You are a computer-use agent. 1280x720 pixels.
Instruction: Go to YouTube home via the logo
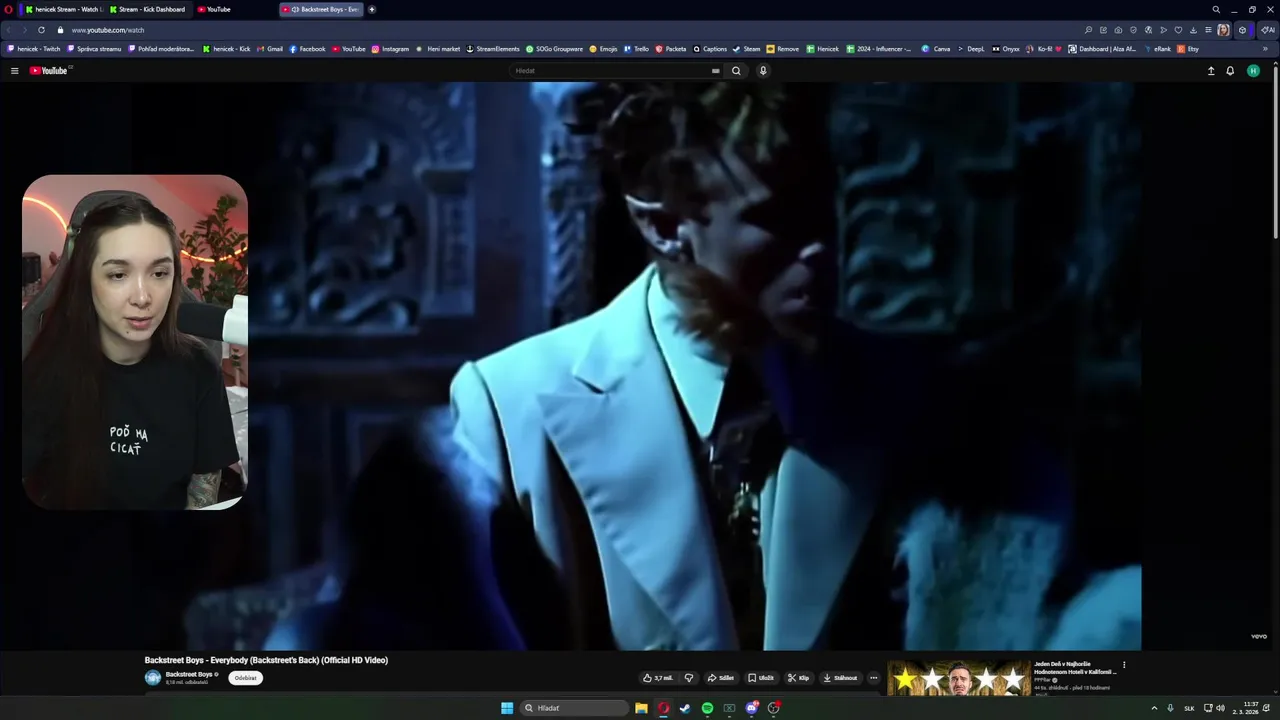(49, 71)
